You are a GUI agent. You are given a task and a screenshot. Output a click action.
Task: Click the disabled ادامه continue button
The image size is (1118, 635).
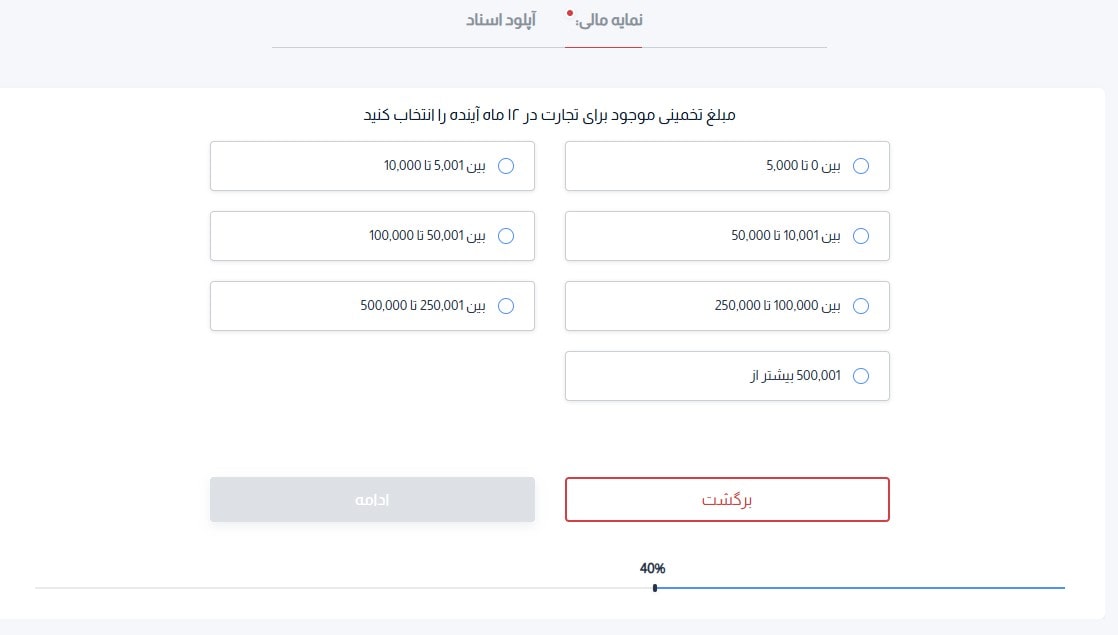(372, 499)
